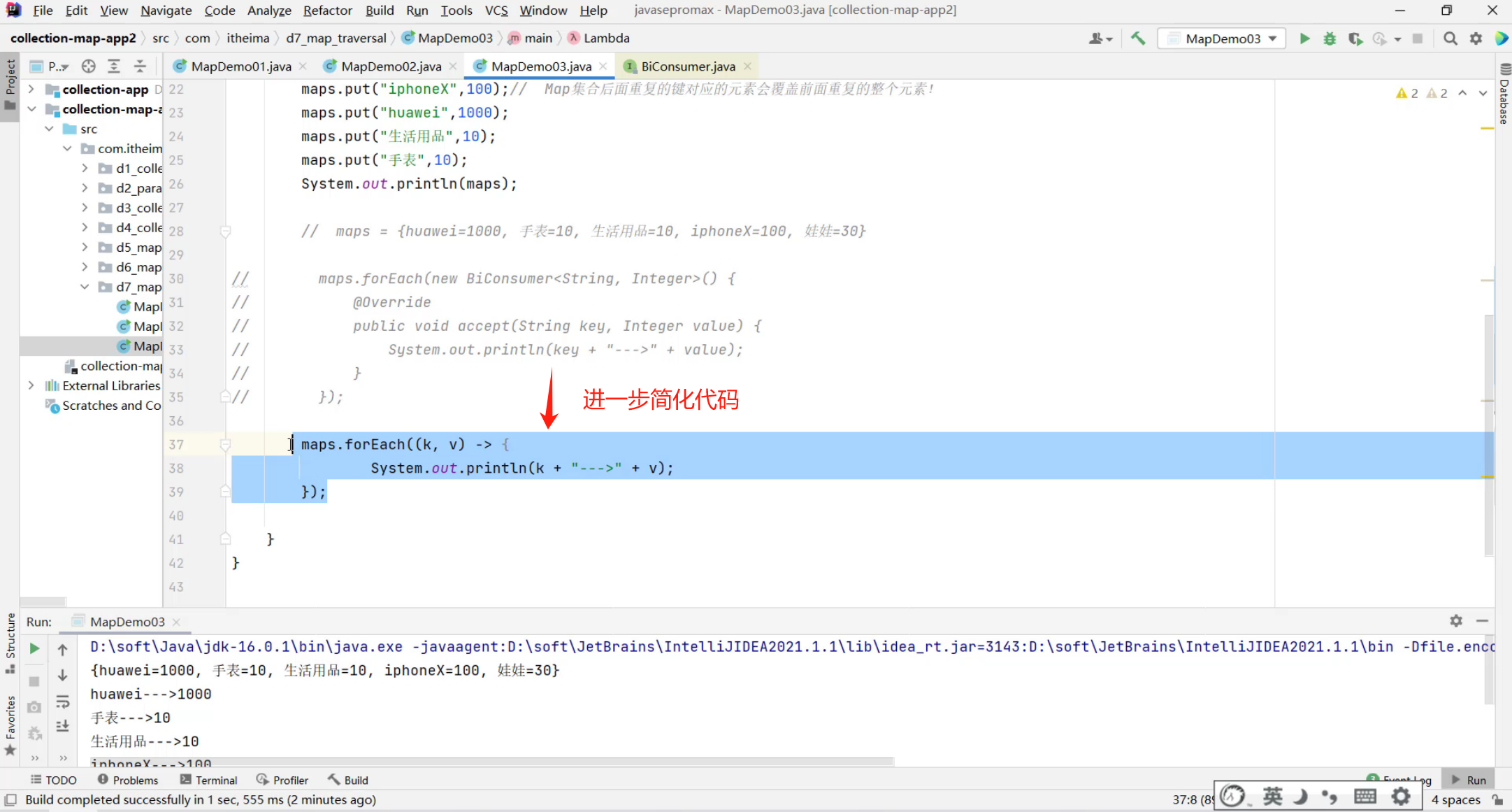
Task: Close the MapDemo02.java tab
Action: 453,66
